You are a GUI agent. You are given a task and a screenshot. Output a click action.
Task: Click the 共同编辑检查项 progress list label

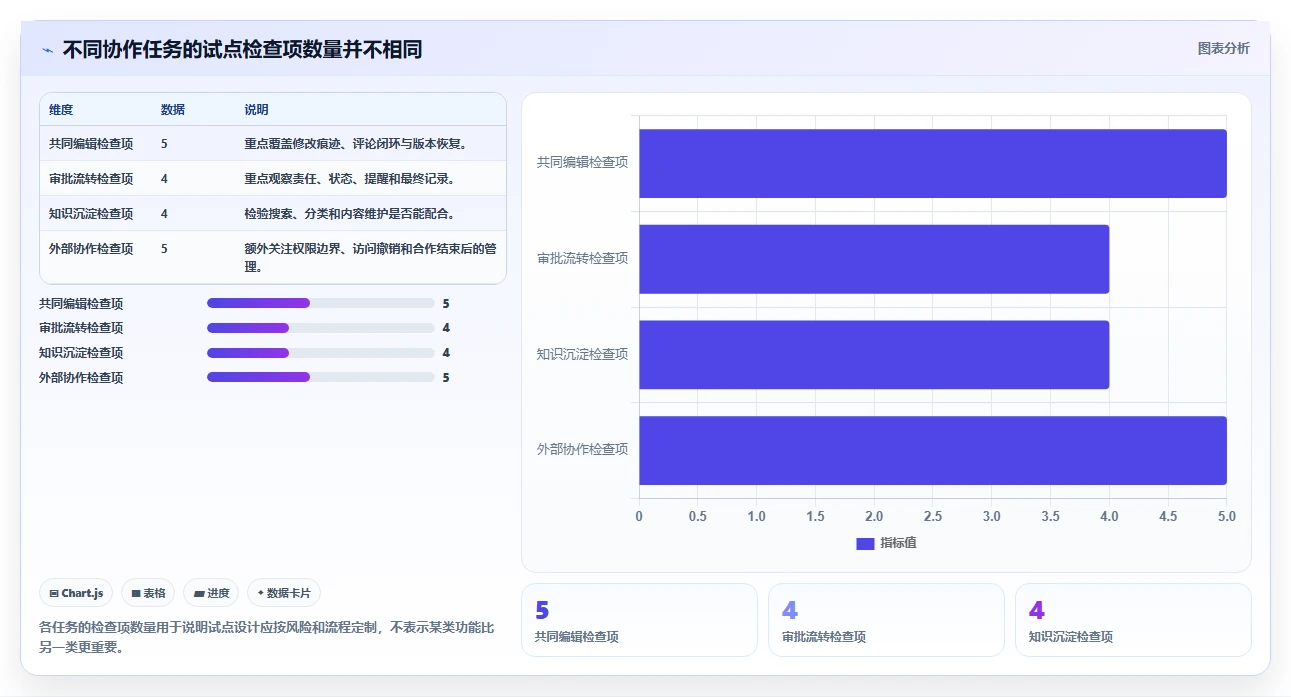click(81, 304)
